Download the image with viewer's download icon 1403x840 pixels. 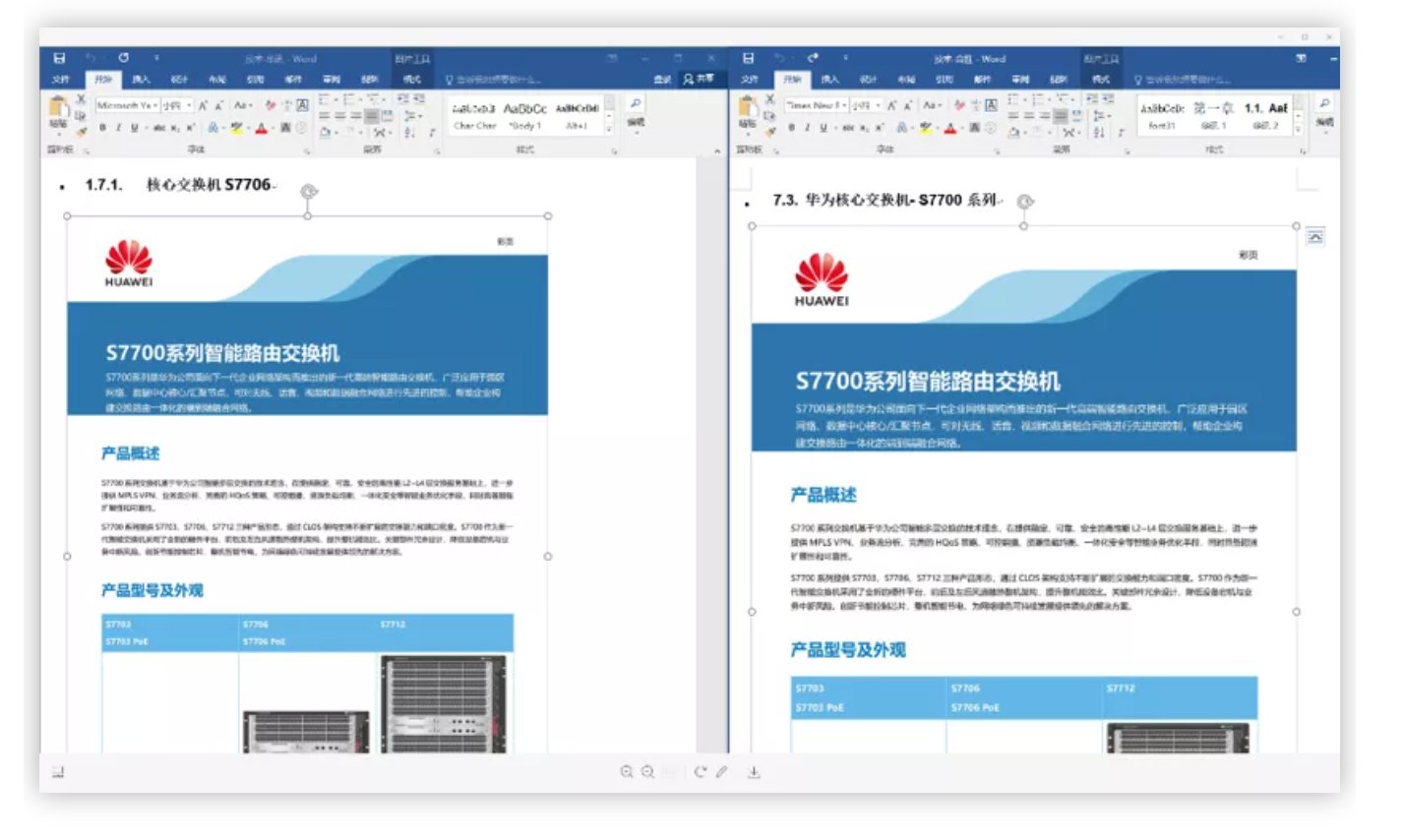(x=754, y=772)
